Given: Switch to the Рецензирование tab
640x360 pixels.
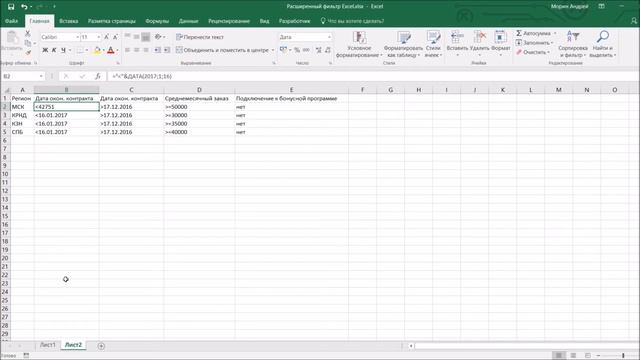Looking at the screenshot, I should coord(229,21).
